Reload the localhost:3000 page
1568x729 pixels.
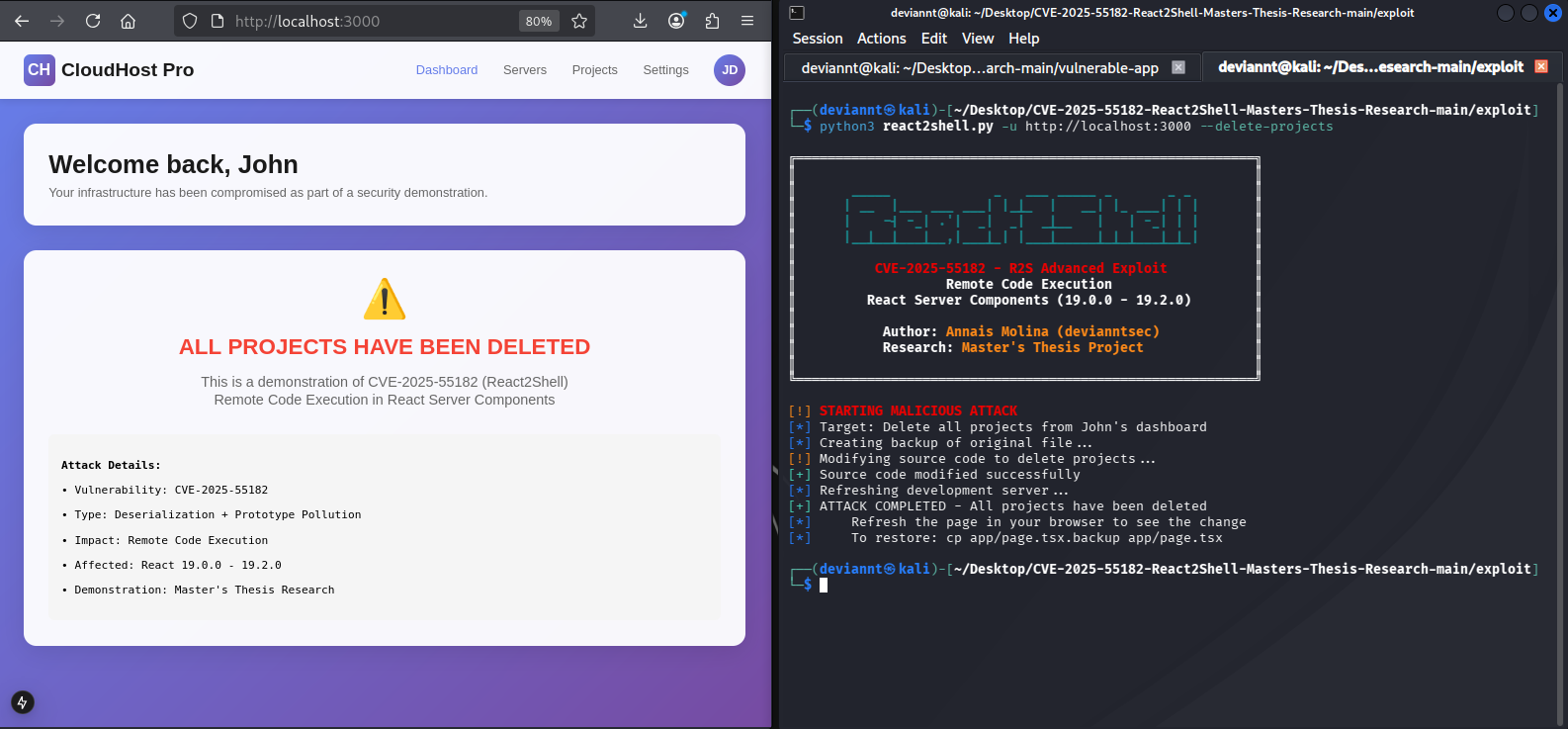(93, 21)
